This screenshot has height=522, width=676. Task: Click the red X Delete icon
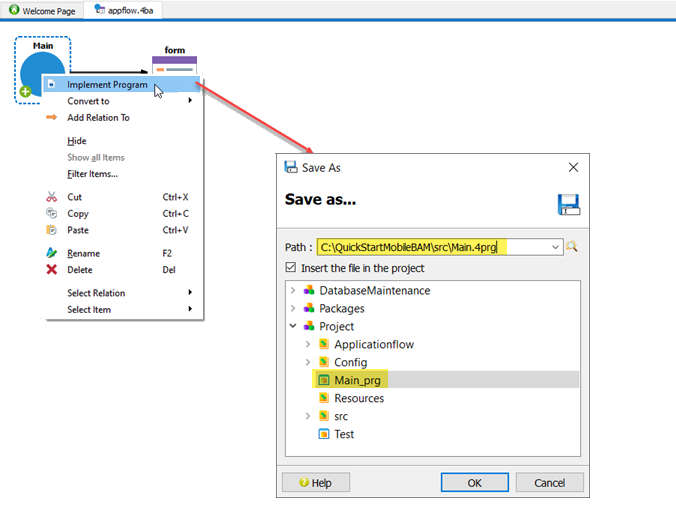point(51,269)
